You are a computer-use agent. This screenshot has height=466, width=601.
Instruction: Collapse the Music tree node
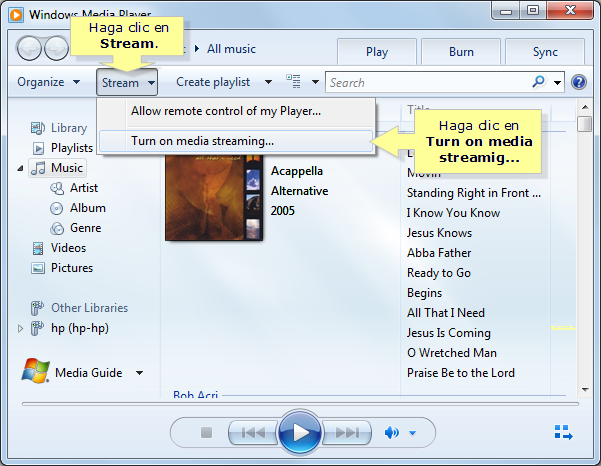click(20, 168)
